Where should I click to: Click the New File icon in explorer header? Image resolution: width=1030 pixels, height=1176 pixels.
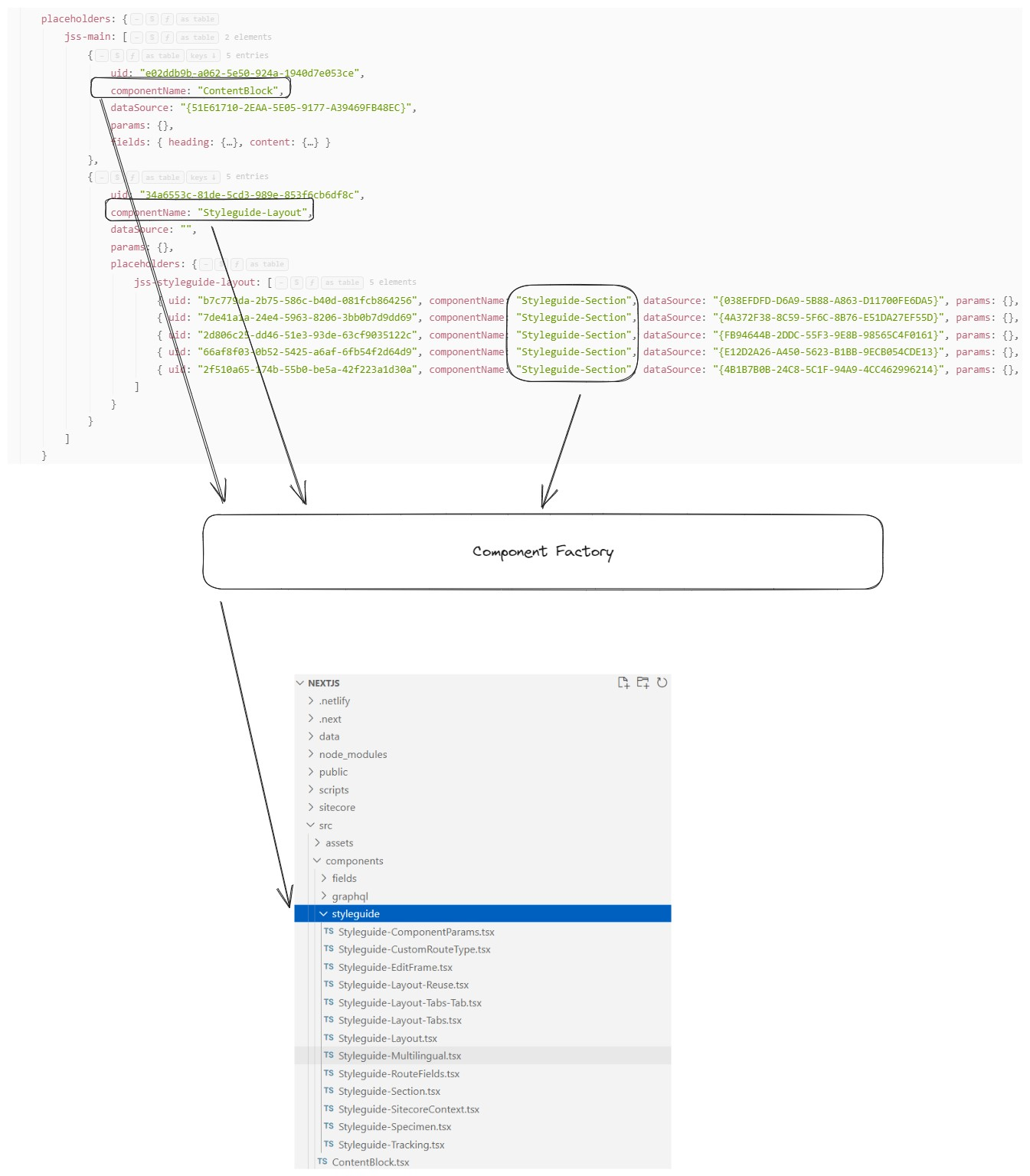pos(623,683)
